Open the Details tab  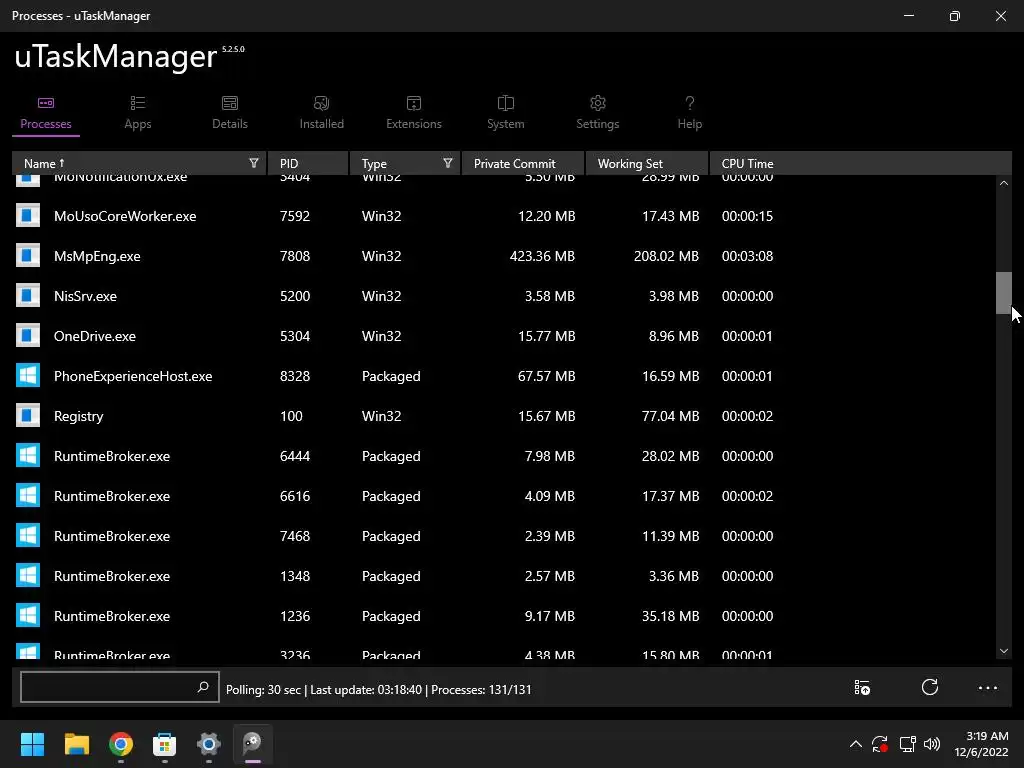(230, 113)
